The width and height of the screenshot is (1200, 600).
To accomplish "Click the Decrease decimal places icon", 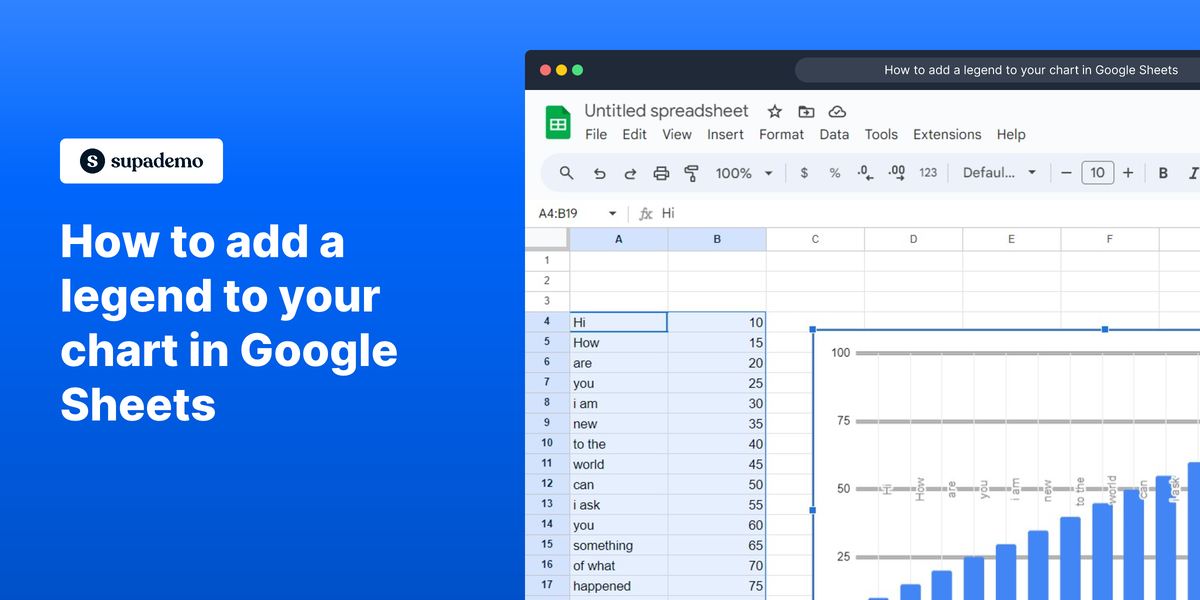I will tap(864, 172).
